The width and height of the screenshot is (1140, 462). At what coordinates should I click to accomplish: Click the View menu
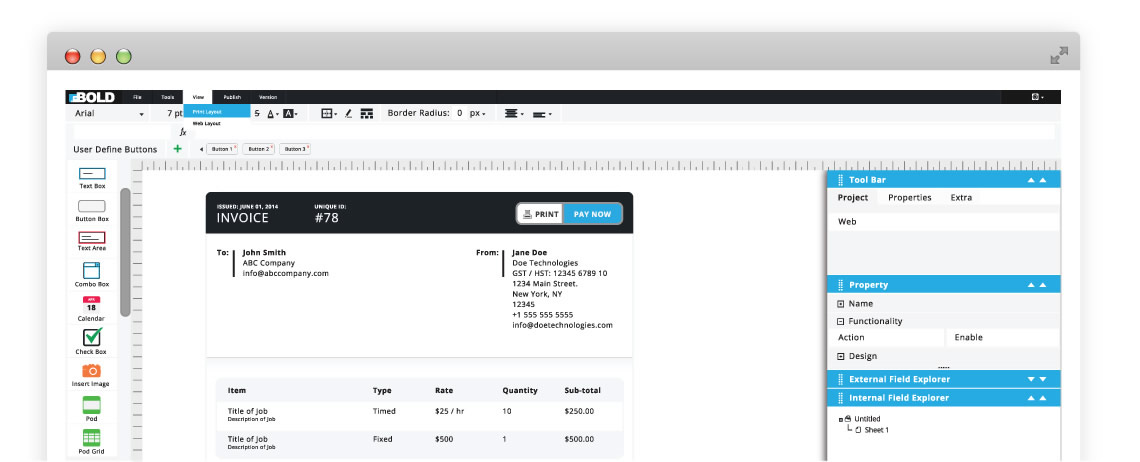click(x=198, y=97)
